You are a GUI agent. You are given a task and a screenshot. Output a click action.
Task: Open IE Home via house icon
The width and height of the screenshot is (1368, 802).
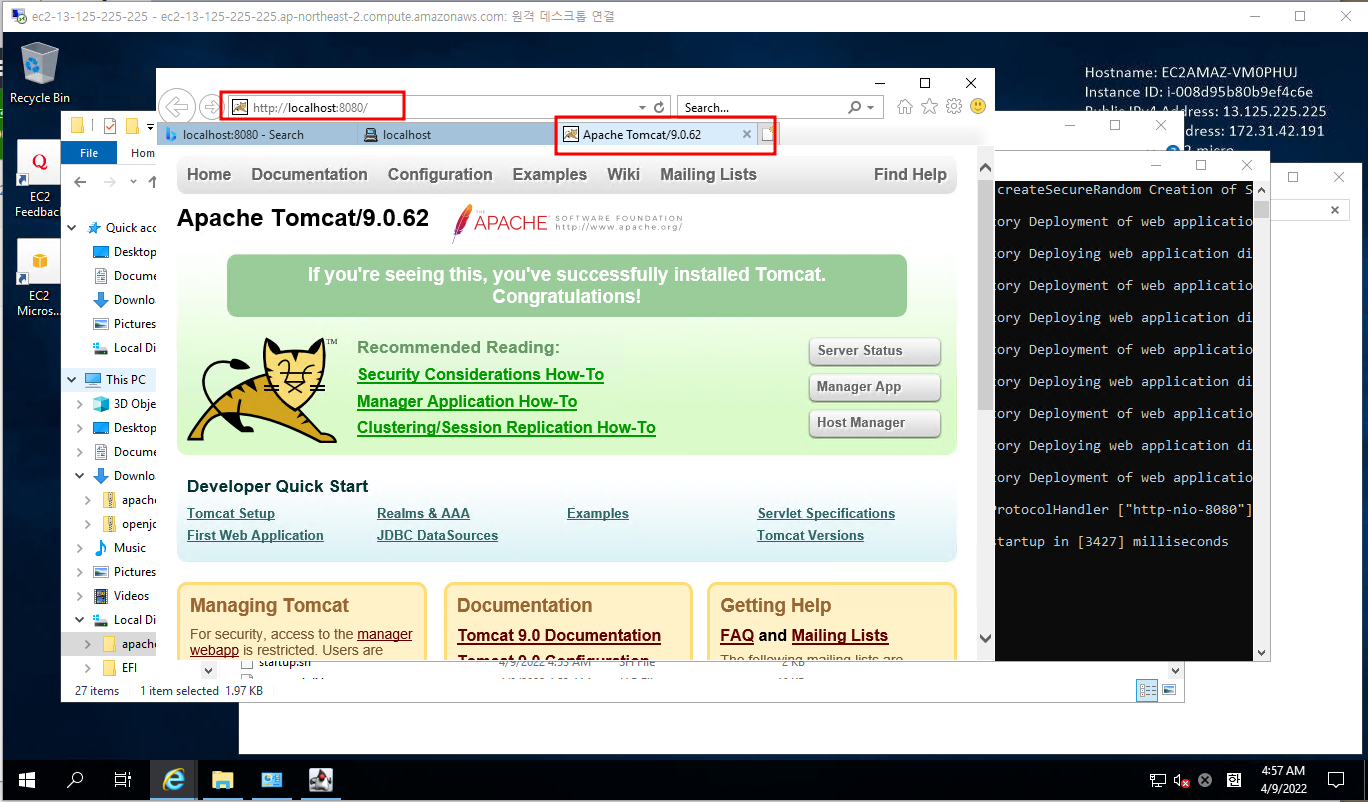(x=905, y=106)
